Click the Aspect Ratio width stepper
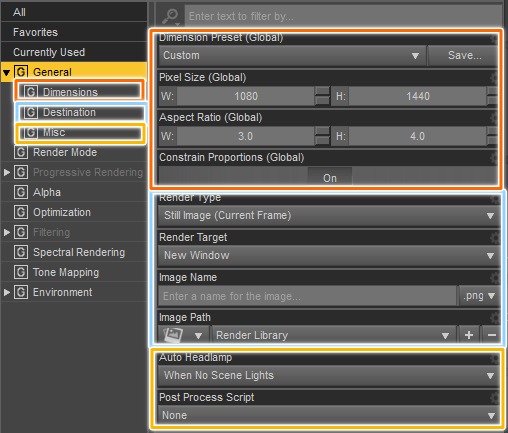 click(x=322, y=136)
